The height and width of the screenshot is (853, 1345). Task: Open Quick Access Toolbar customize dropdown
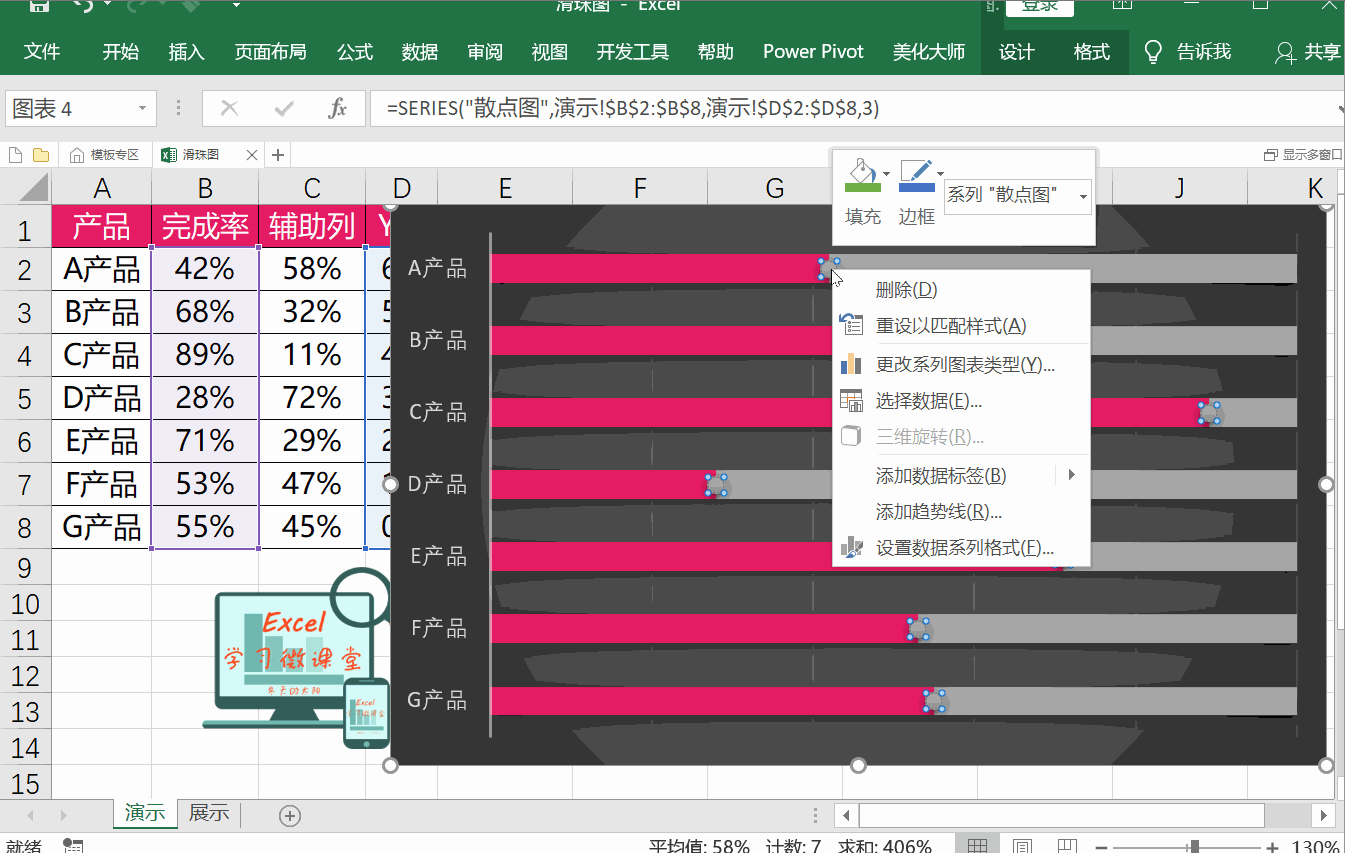click(x=237, y=5)
